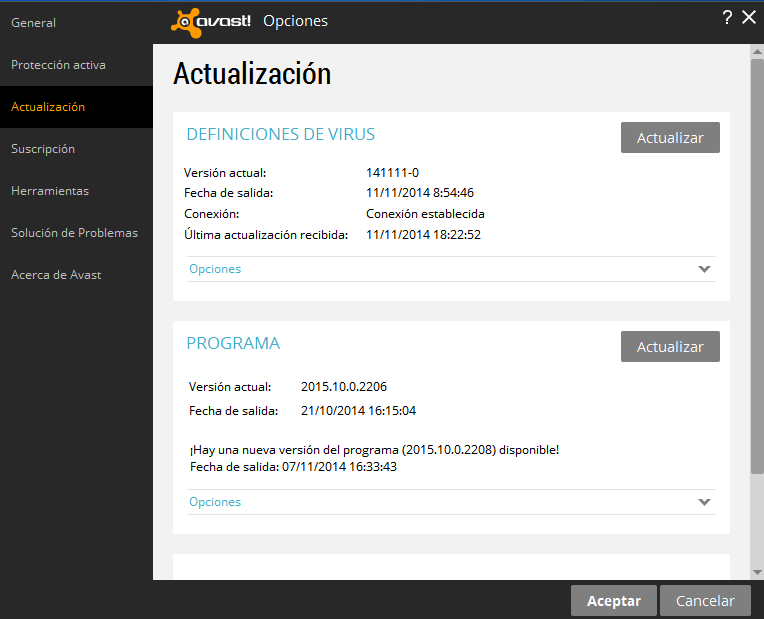Image resolution: width=764 pixels, height=619 pixels.
Task: Open help with the question mark icon
Action: click(727, 18)
